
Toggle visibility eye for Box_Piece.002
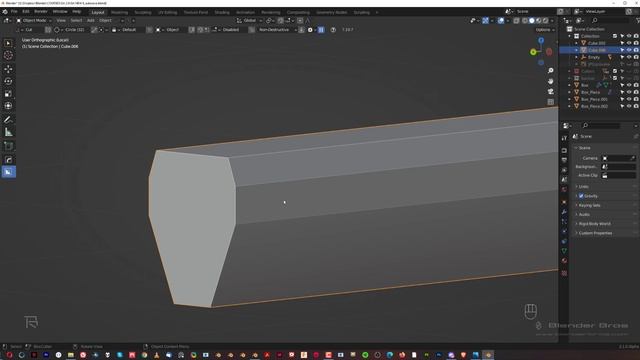(629, 106)
